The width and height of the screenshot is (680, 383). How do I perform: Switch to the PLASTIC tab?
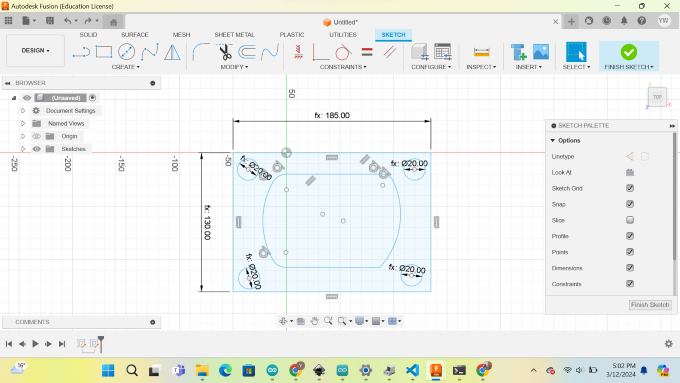pos(291,34)
